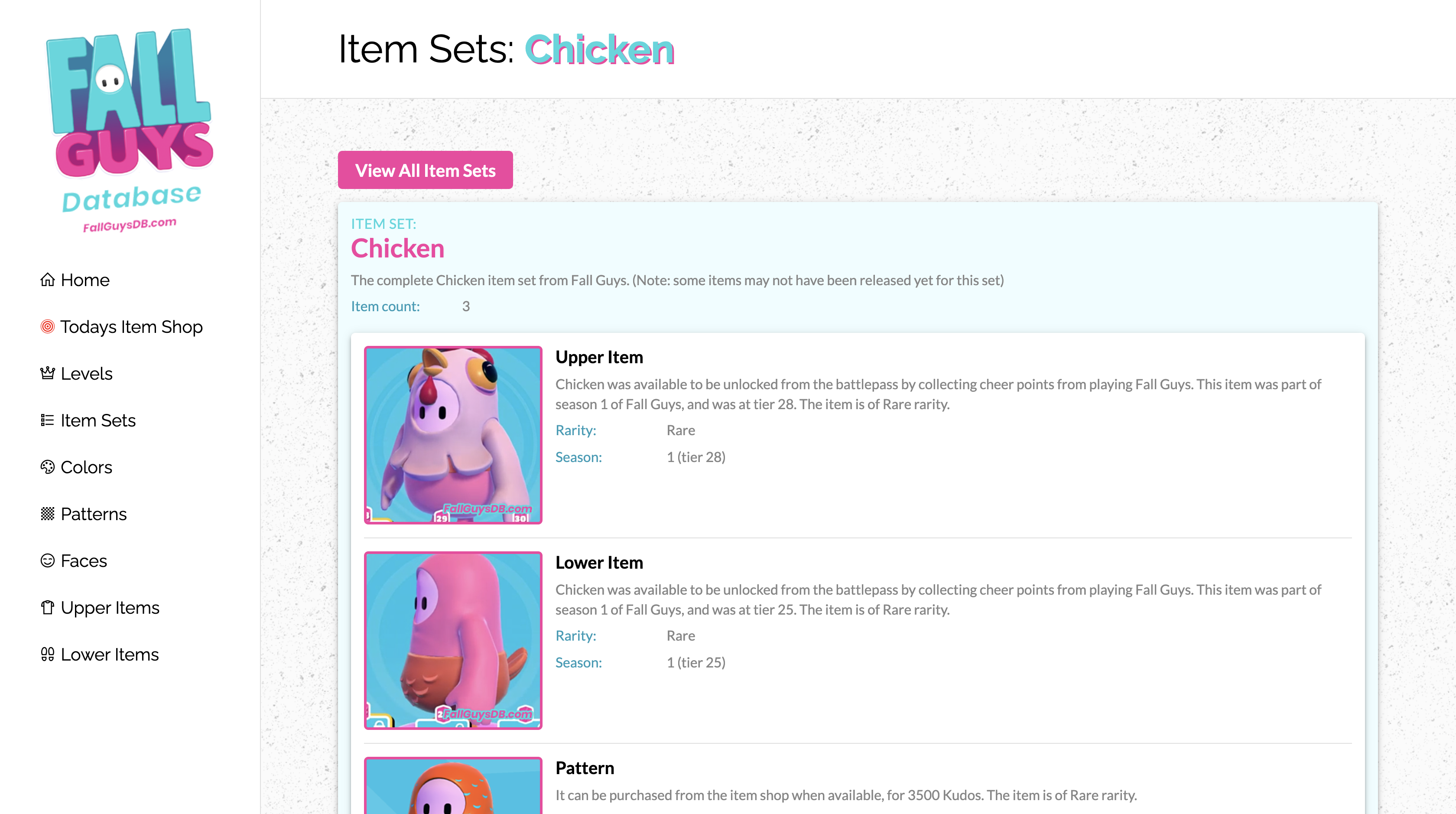Click the Lower Items footprints icon
1456x814 pixels.
(x=48, y=654)
